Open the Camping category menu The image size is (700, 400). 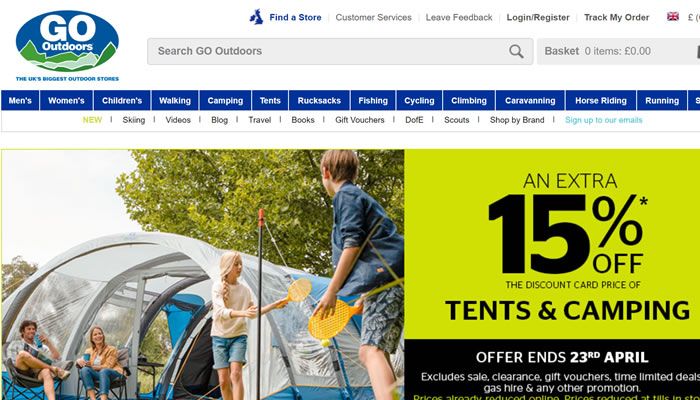(225, 100)
